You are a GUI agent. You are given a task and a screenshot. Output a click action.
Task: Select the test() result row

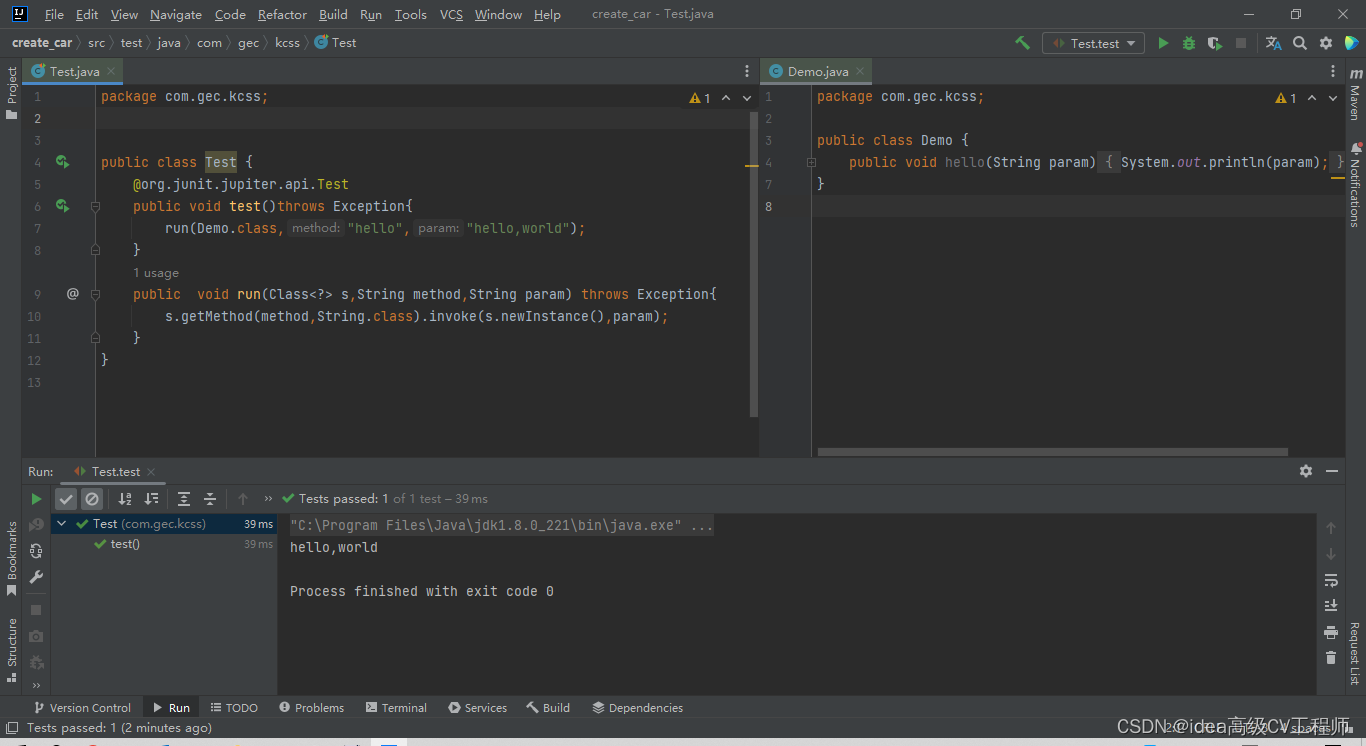click(x=164, y=544)
